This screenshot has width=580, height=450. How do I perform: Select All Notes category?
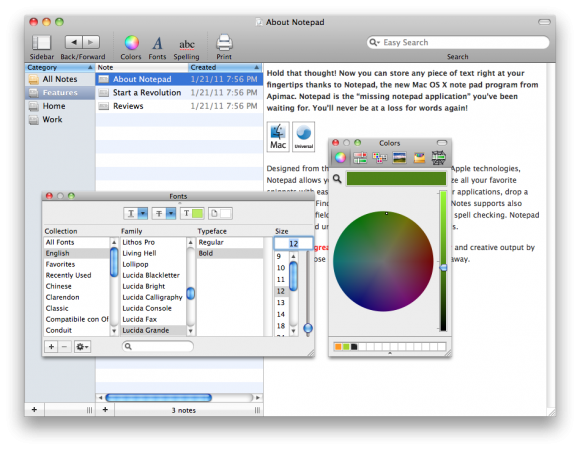(60, 79)
